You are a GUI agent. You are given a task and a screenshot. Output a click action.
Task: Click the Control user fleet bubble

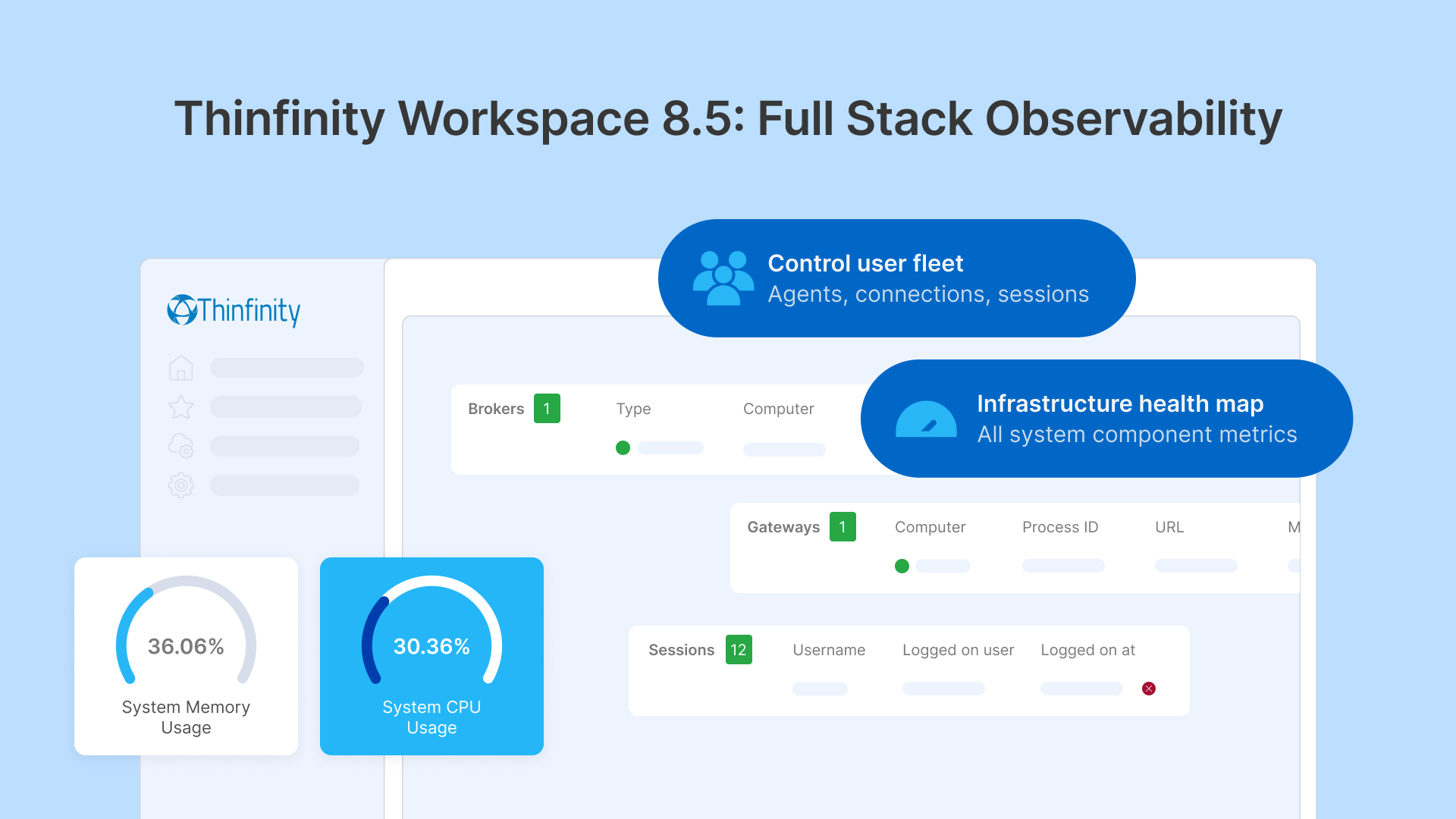coord(895,278)
